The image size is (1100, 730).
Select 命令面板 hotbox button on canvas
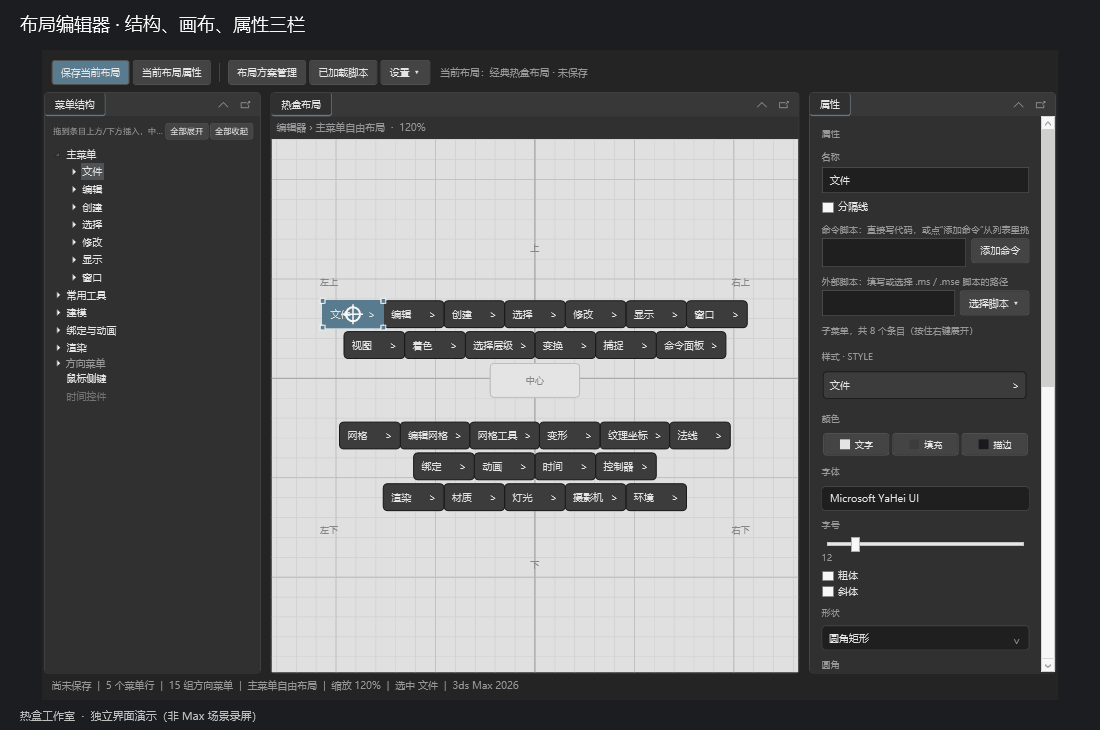pyautogui.click(x=690, y=346)
